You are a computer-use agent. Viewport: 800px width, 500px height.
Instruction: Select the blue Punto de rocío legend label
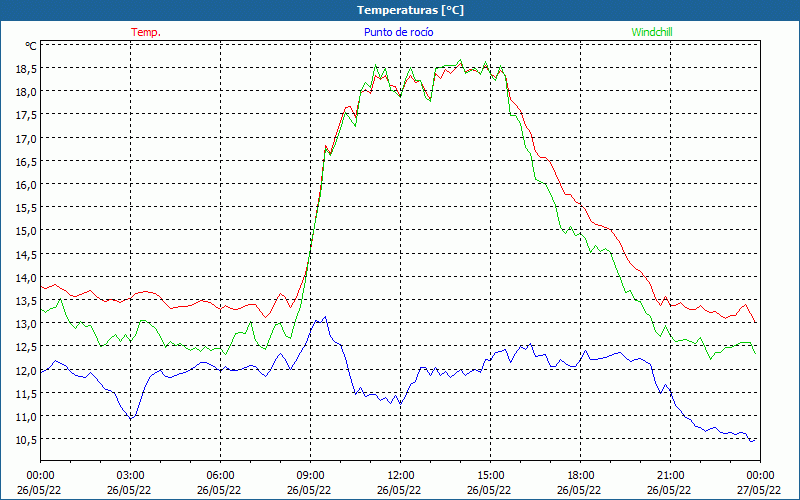pyautogui.click(x=398, y=32)
